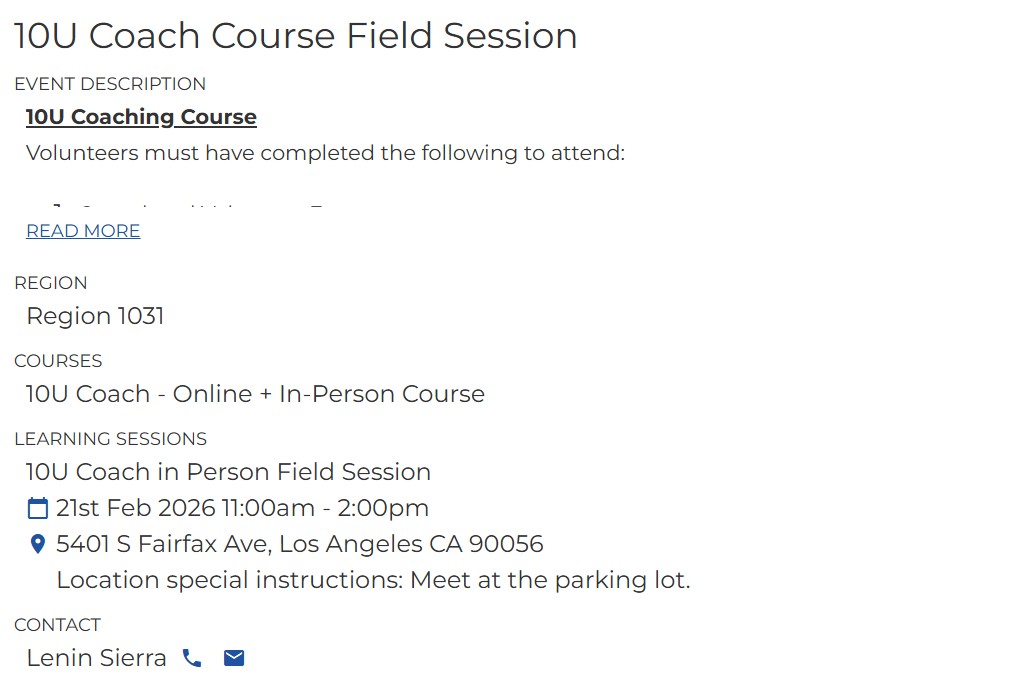Viewport: 1024px width, 696px height.
Task: Click the map pin location icon
Action: click(x=38, y=544)
